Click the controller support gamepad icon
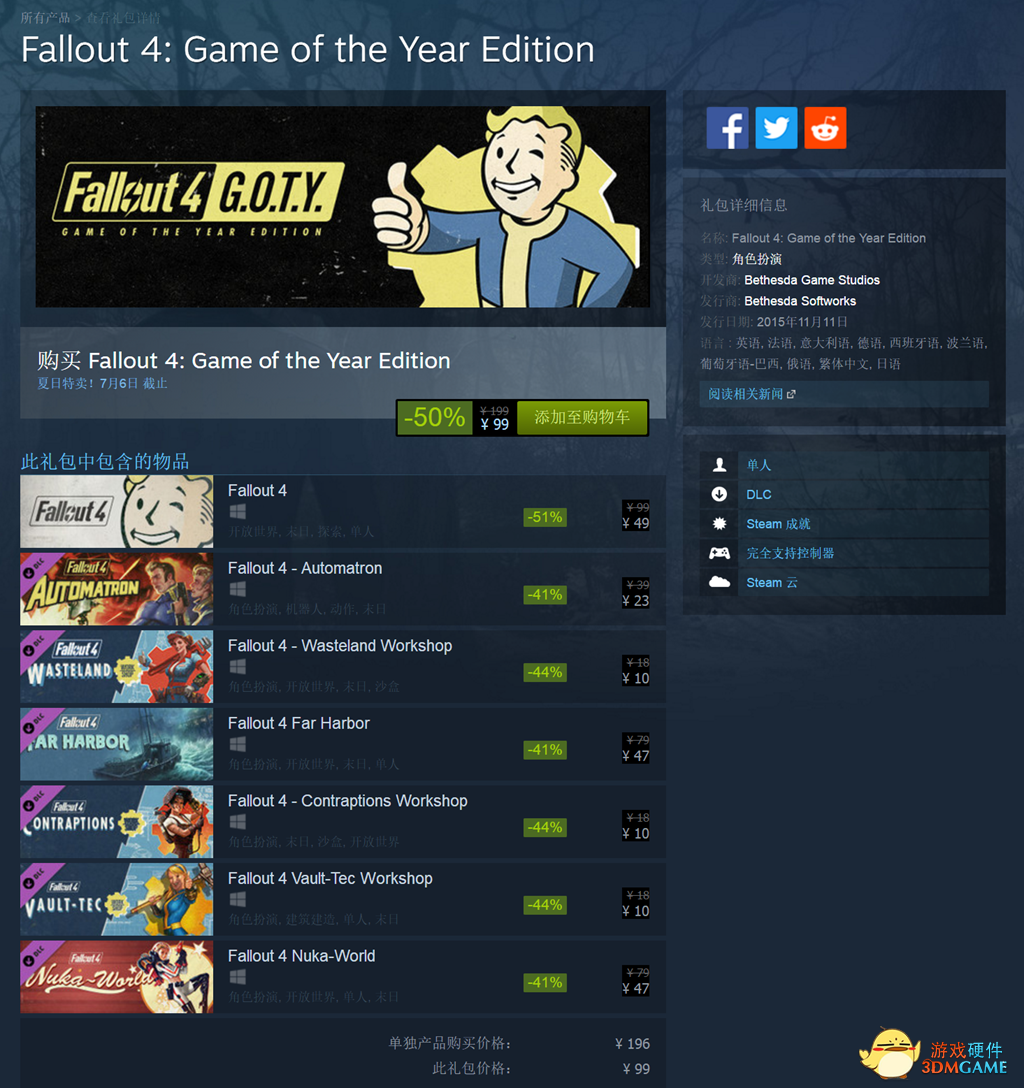1024x1088 pixels. coord(719,553)
